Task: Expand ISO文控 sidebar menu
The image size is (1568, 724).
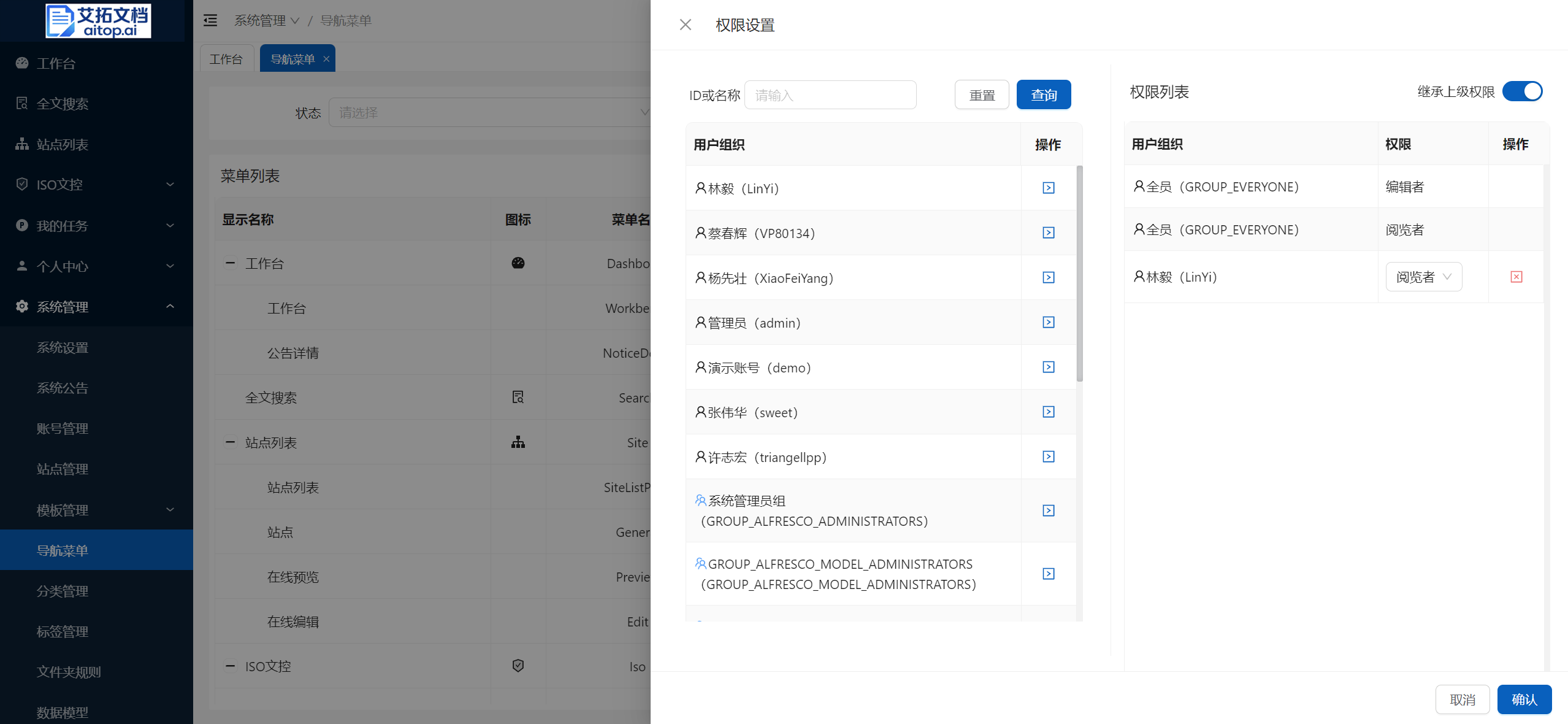Action: point(96,184)
